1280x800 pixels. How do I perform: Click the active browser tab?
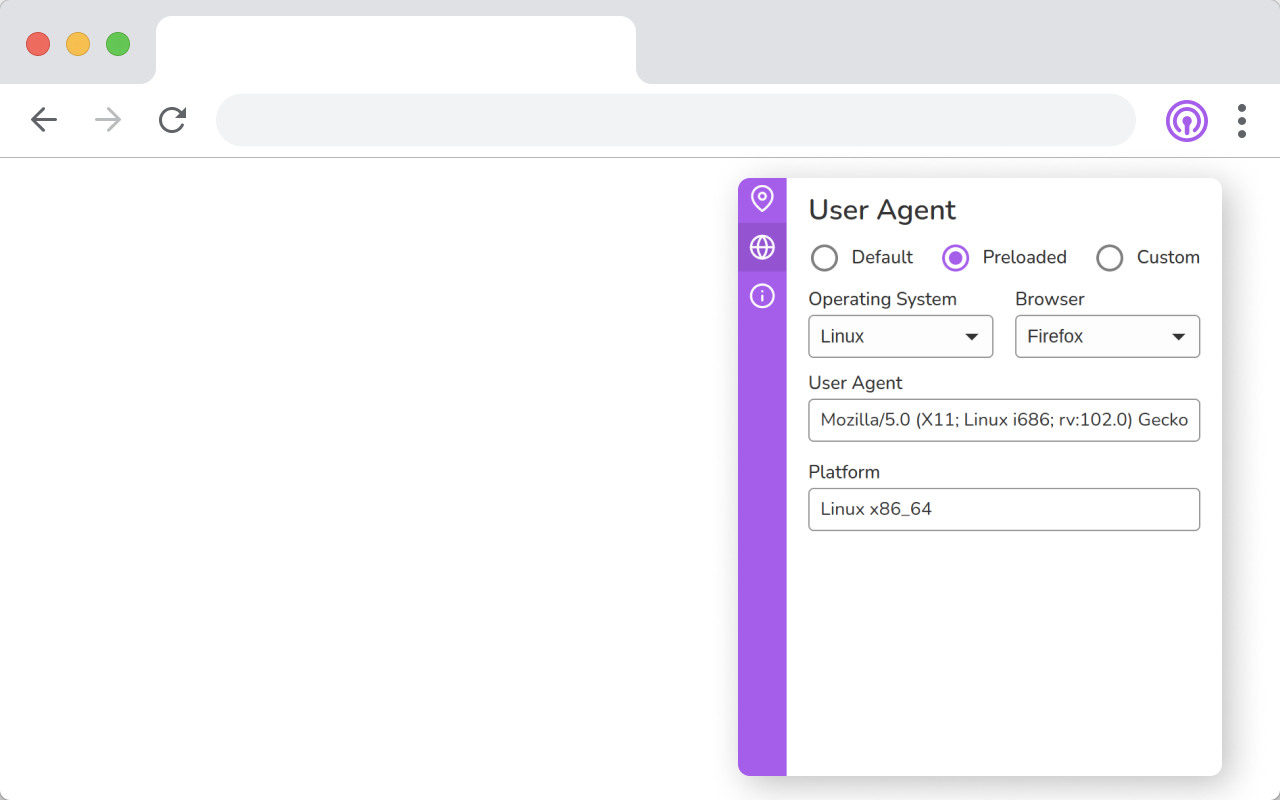click(x=395, y=50)
